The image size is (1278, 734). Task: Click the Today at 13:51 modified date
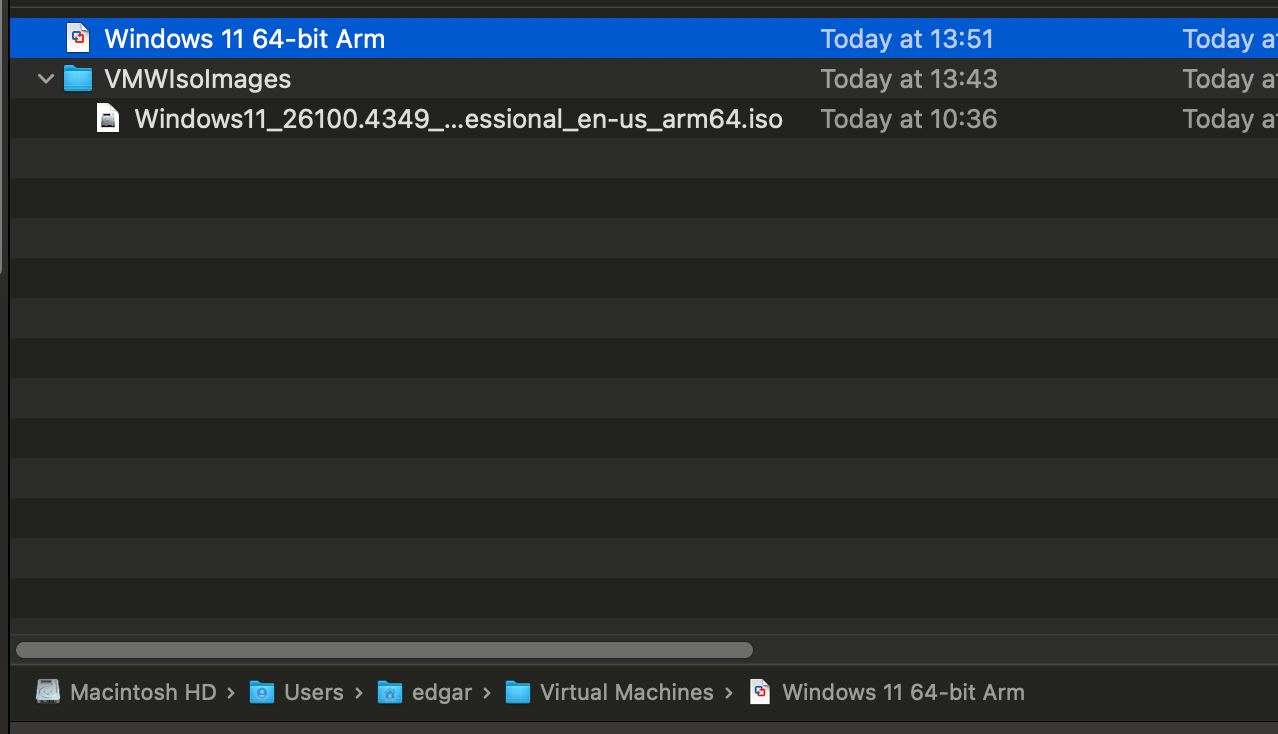907,39
